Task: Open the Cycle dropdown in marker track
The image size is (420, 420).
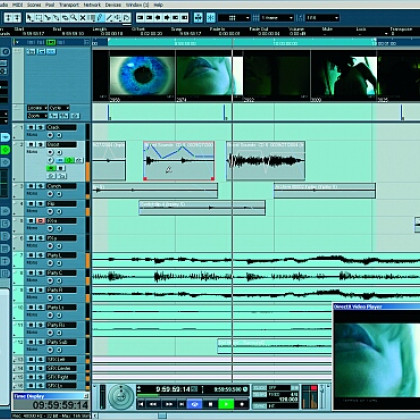Action: [59, 108]
